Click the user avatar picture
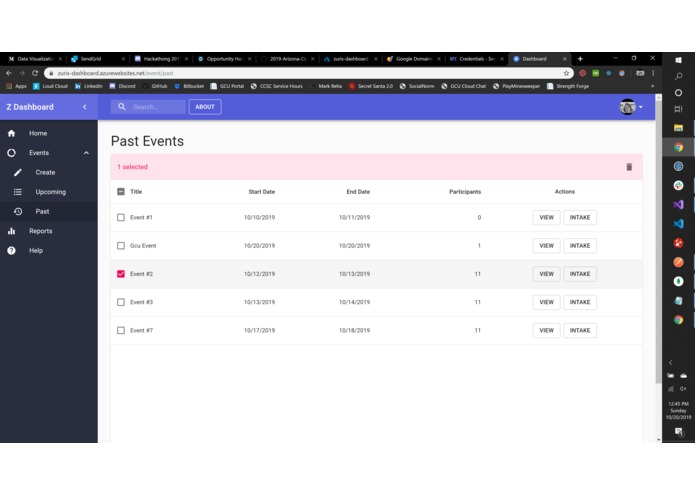This screenshot has width=695, height=494. point(627,107)
